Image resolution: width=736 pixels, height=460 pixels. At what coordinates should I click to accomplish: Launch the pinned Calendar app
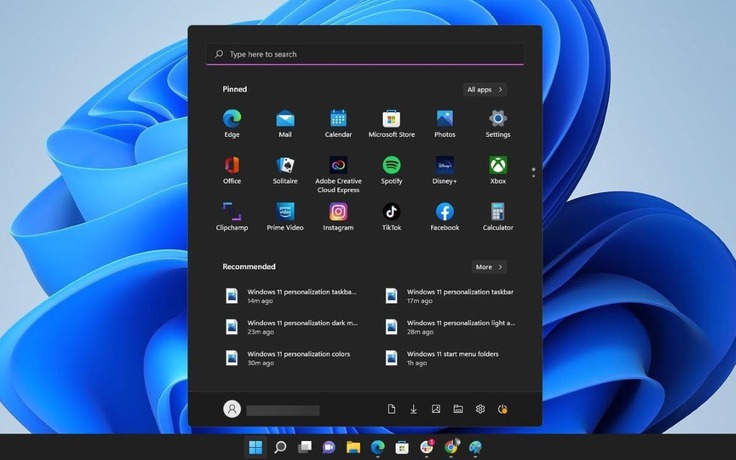point(338,123)
